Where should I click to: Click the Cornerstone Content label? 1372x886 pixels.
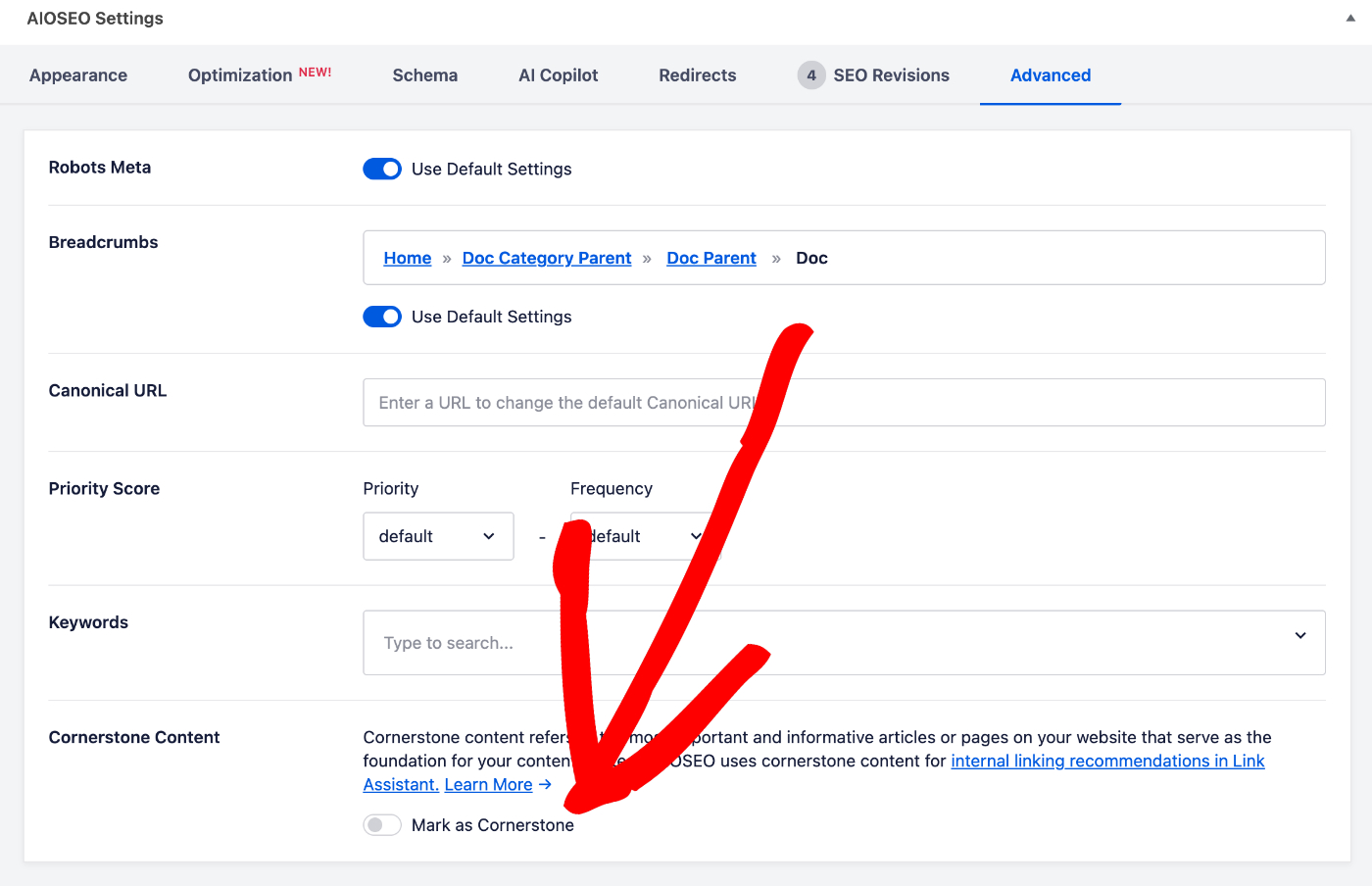(x=134, y=737)
